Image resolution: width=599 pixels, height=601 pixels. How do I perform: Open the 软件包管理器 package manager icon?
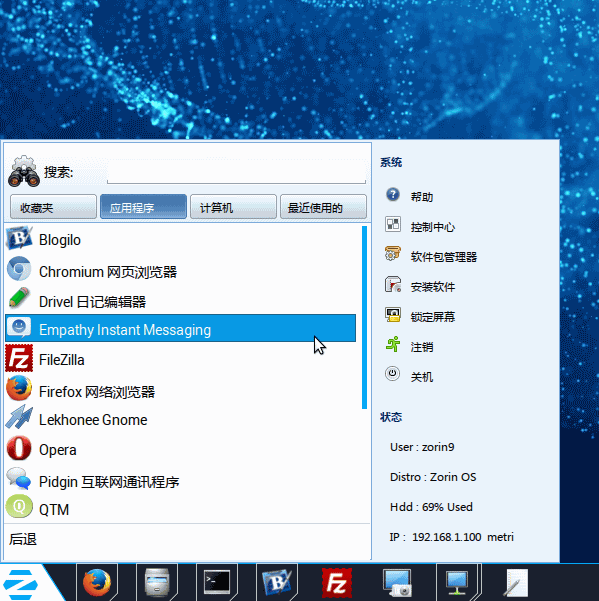click(x=393, y=254)
